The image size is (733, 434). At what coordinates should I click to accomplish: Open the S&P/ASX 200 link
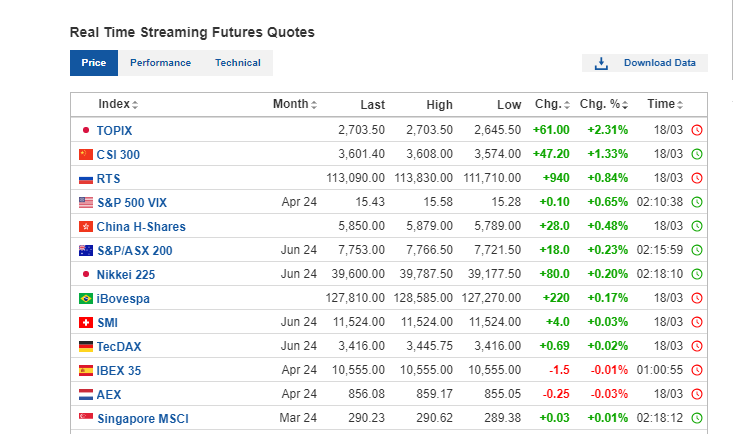(135, 251)
